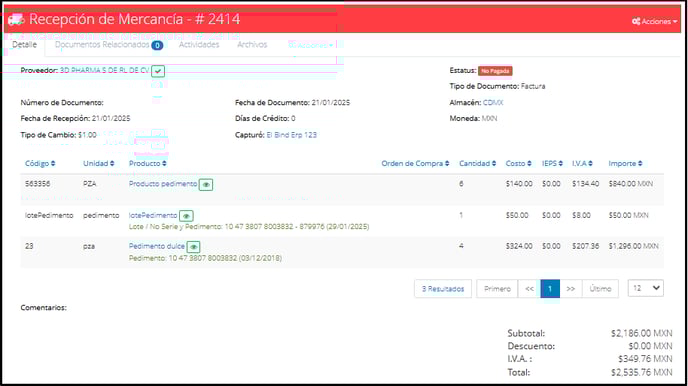Open the Producto pedimento product link
This screenshot has height=386, width=688.
click(163, 184)
